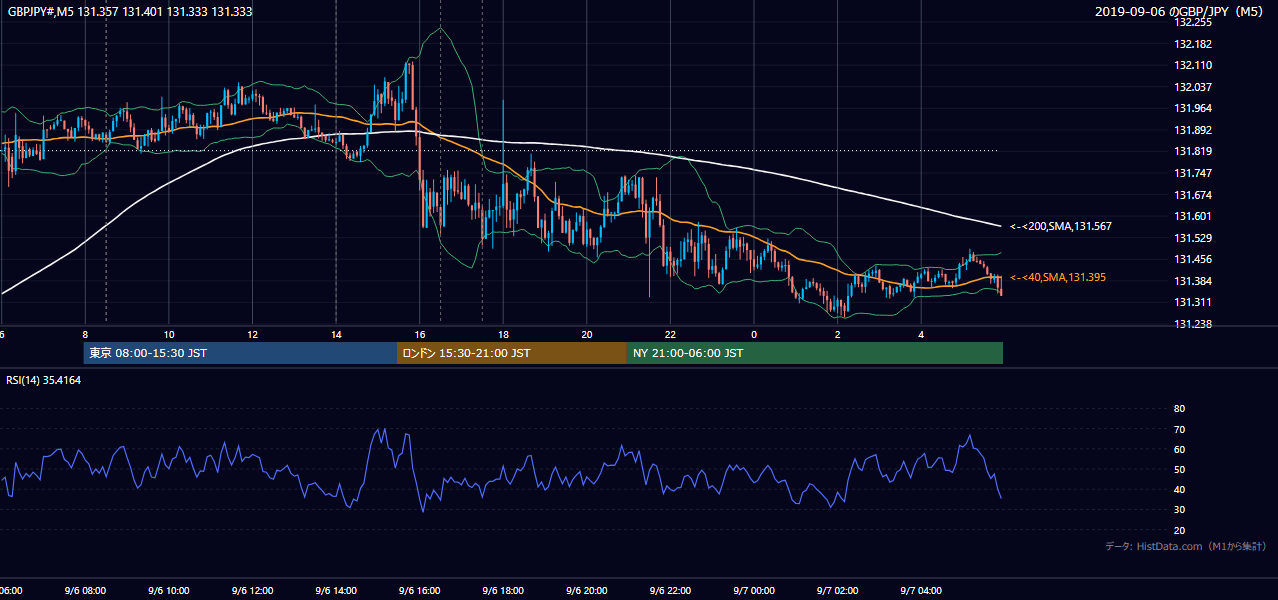This screenshot has height=600, width=1278.
Task: Click hour label 20 under the price chart
Action: pyautogui.click(x=587, y=334)
